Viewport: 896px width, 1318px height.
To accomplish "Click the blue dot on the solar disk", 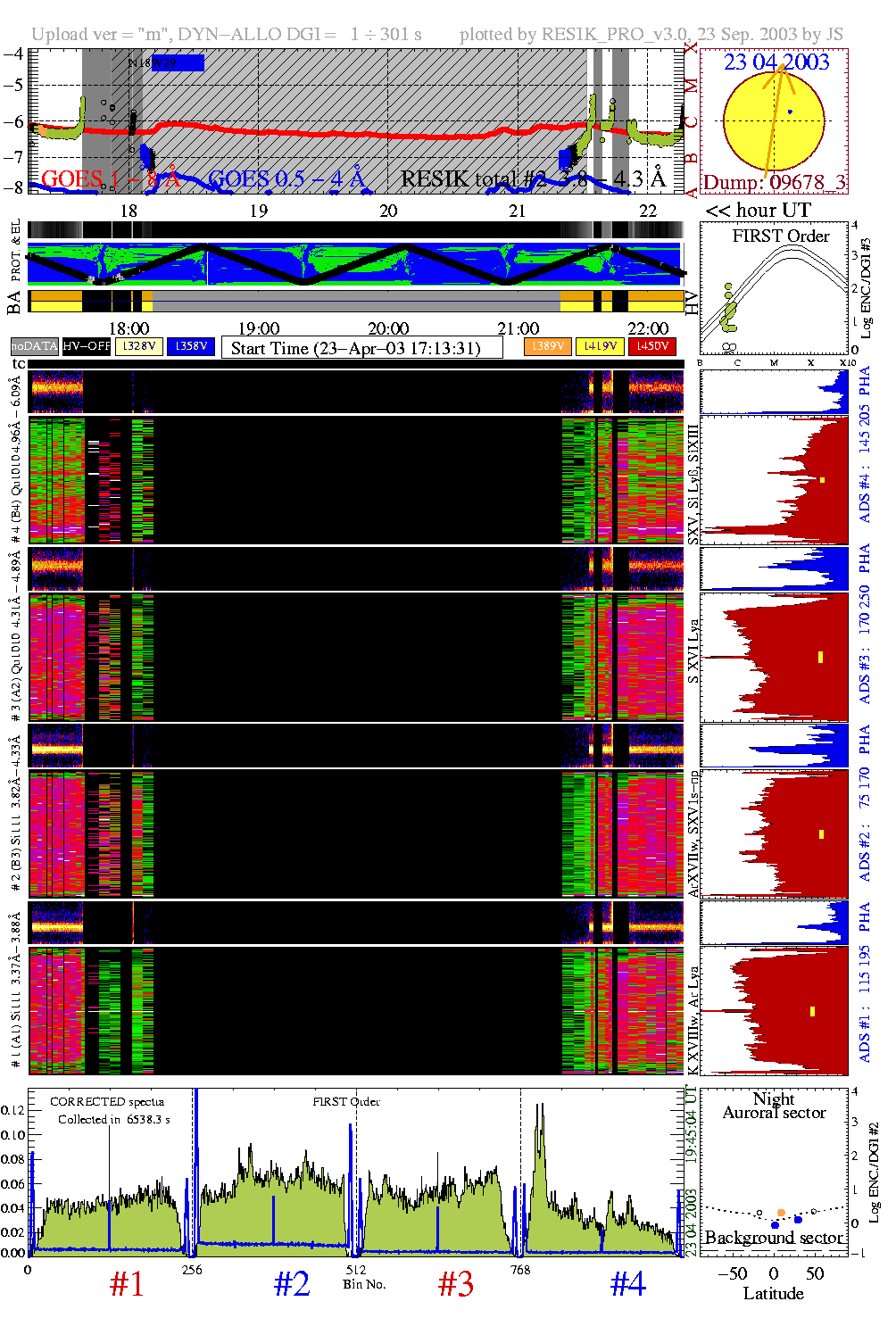I will (790, 112).
